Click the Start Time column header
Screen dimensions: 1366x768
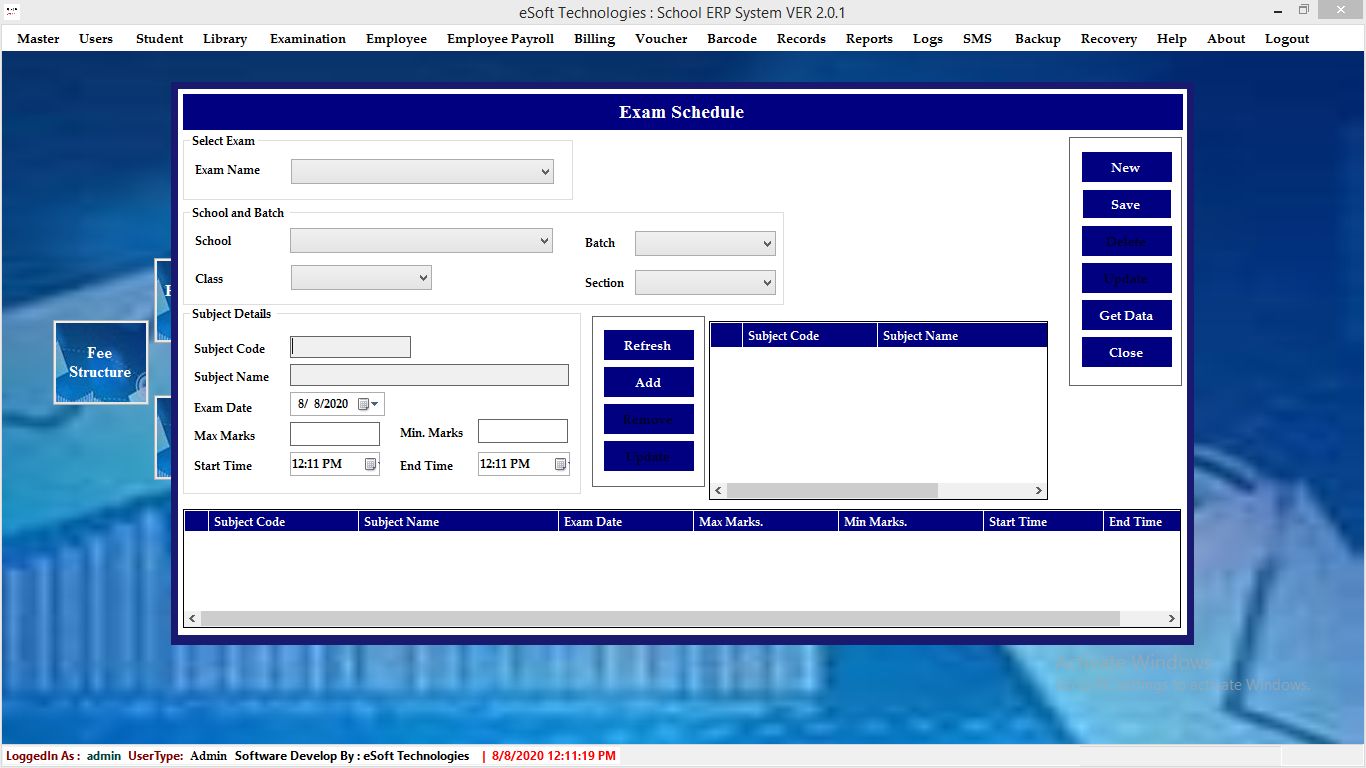pyautogui.click(x=1044, y=522)
